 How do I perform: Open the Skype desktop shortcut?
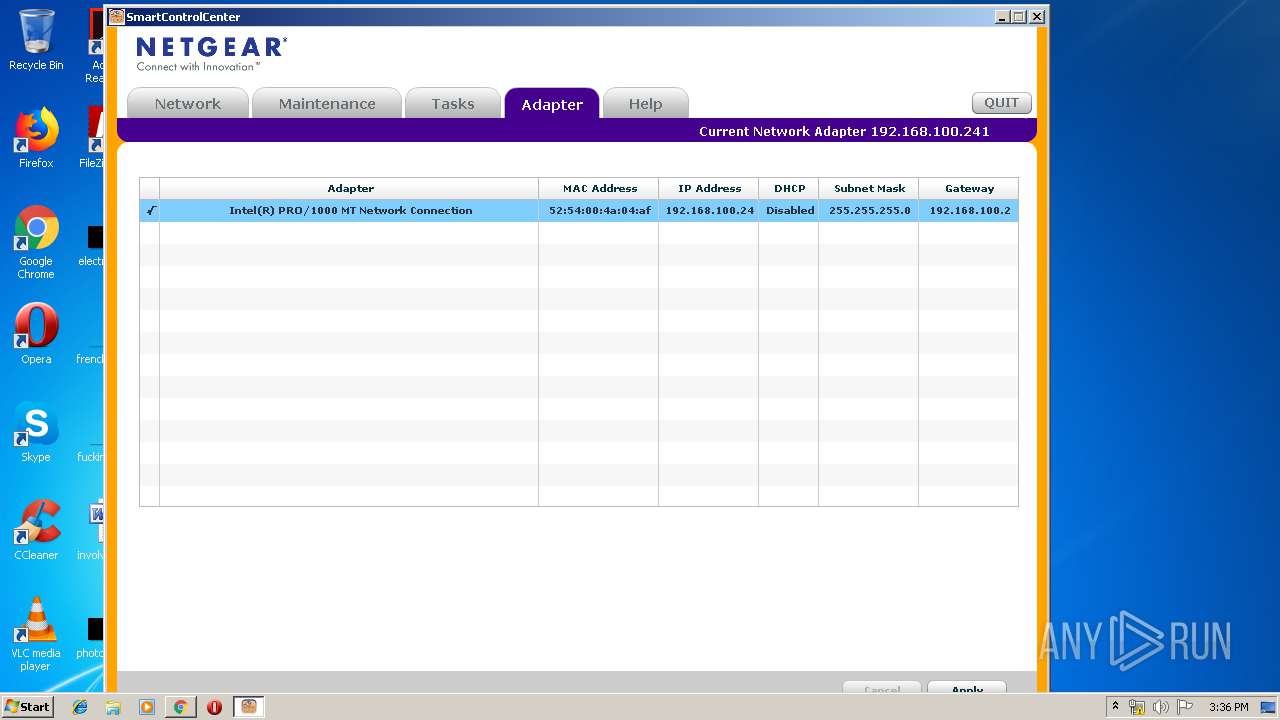click(x=36, y=432)
